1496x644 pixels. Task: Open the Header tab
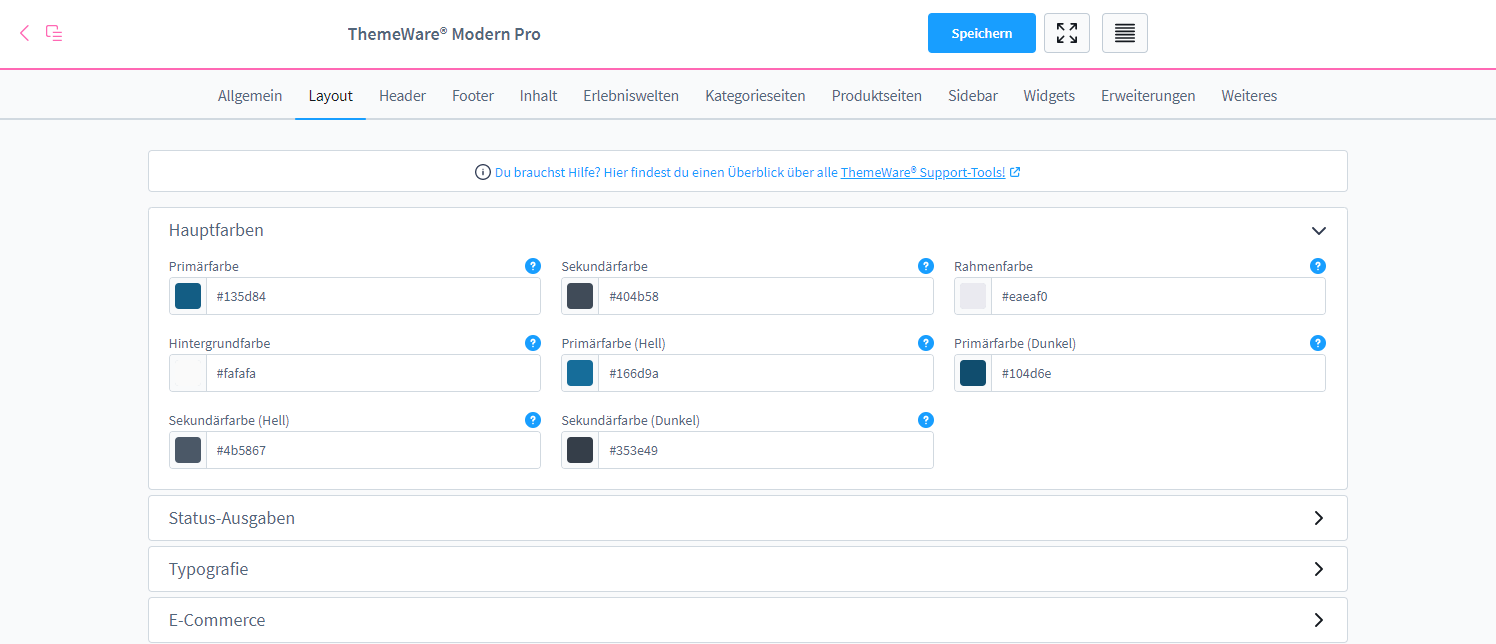coord(402,96)
